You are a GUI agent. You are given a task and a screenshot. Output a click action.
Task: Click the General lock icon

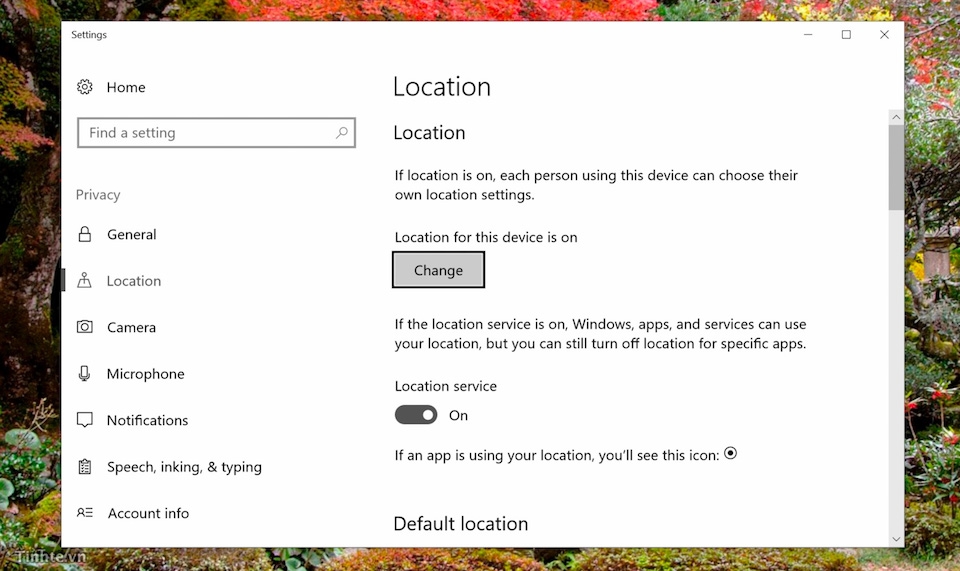tap(84, 234)
